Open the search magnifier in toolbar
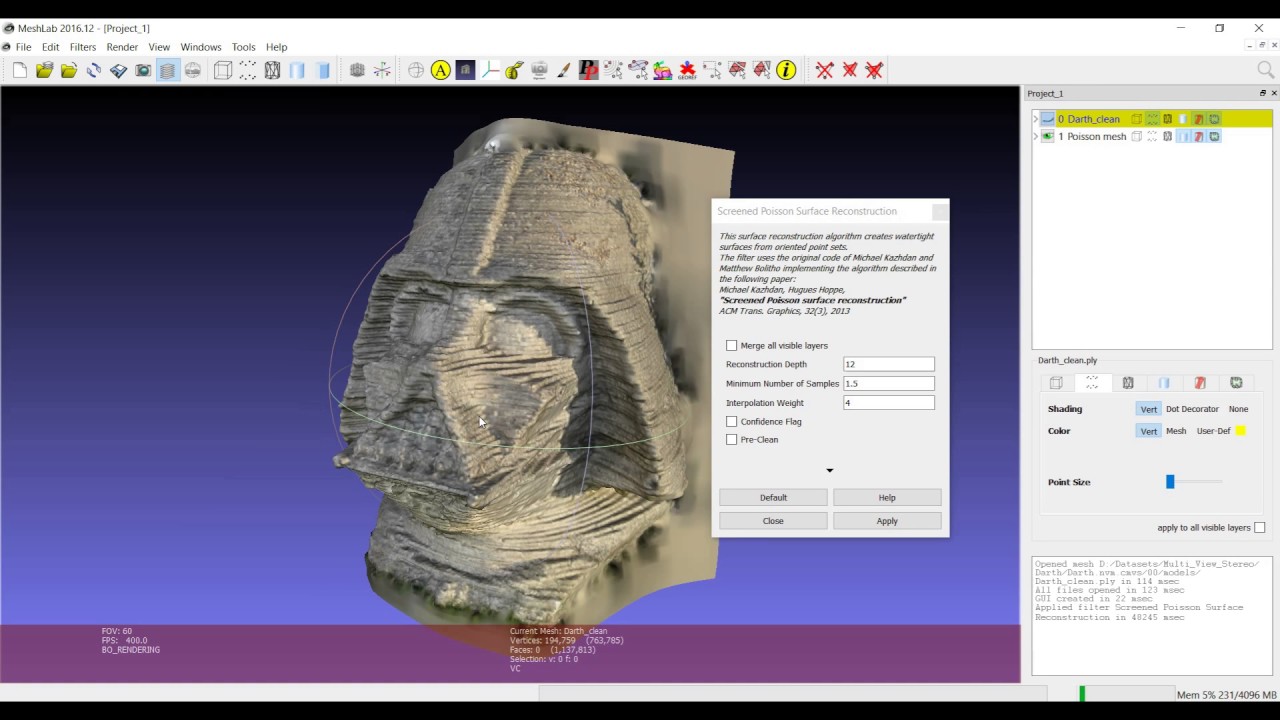This screenshot has height=720, width=1280. click(1265, 70)
